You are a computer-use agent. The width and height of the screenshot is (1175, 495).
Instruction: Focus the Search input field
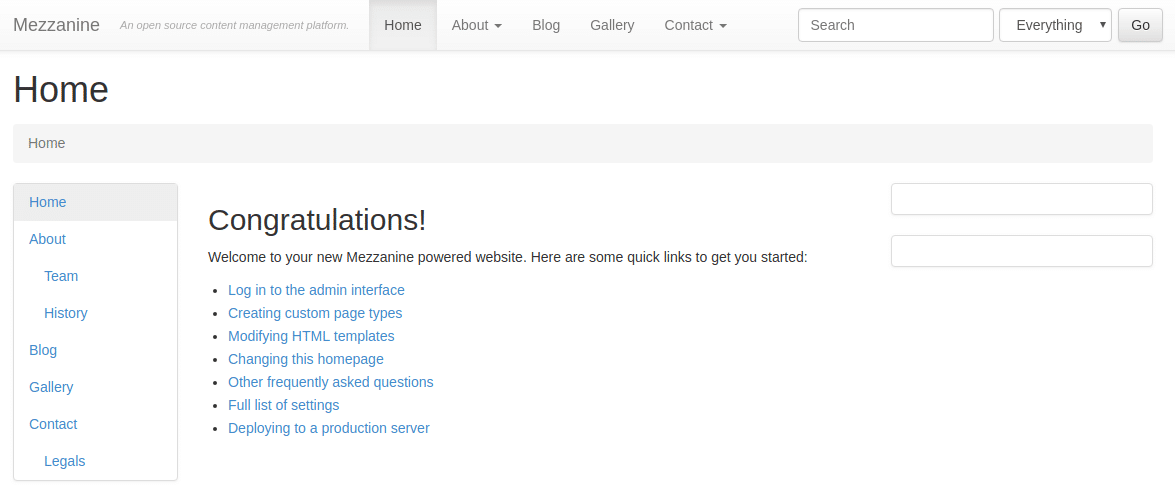[895, 25]
